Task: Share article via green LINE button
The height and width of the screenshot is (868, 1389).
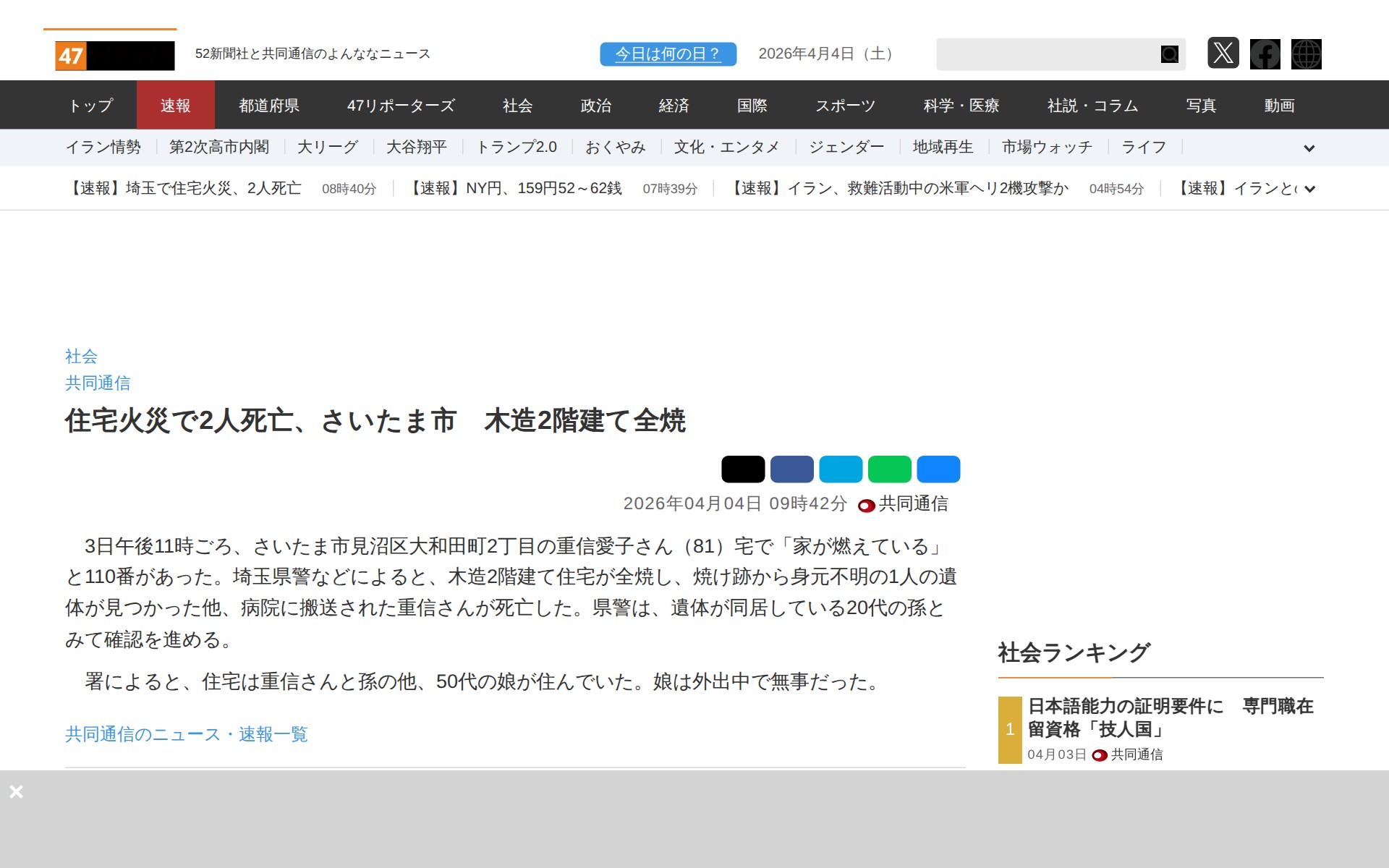Action: (x=889, y=469)
